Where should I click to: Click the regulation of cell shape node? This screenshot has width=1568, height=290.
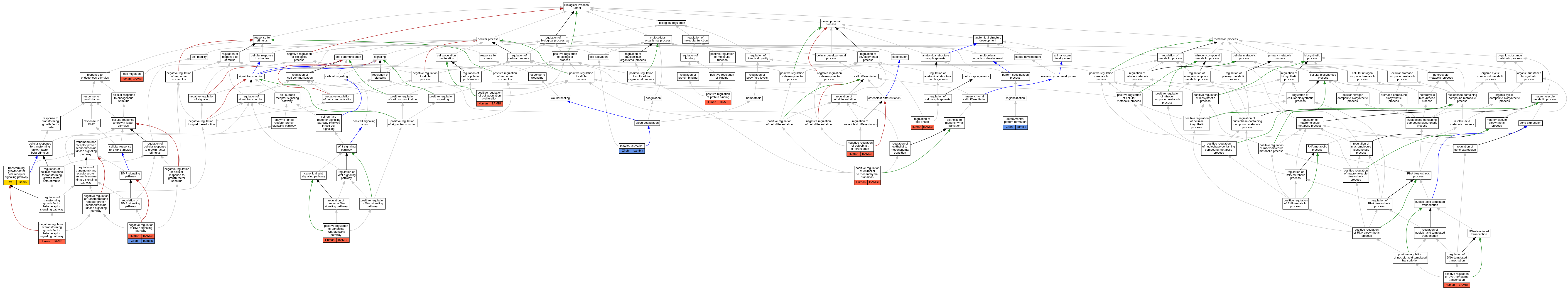tap(922, 120)
